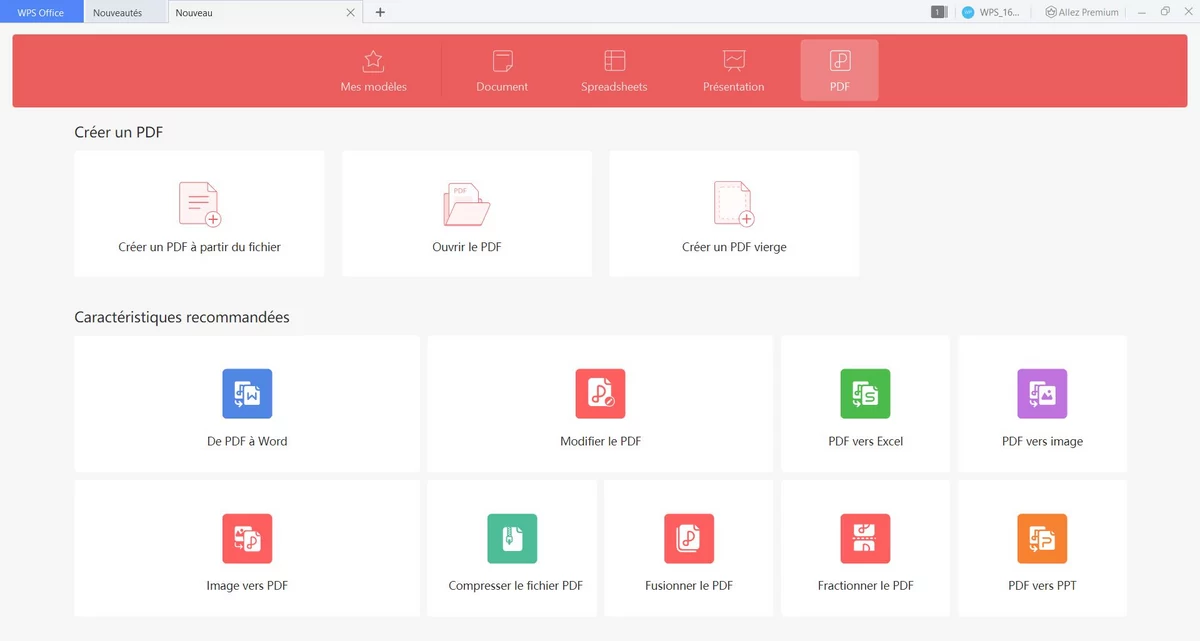Image resolution: width=1200 pixels, height=641 pixels.
Task: Click the 'Créer un PDF vierge' label
Action: coord(734,247)
